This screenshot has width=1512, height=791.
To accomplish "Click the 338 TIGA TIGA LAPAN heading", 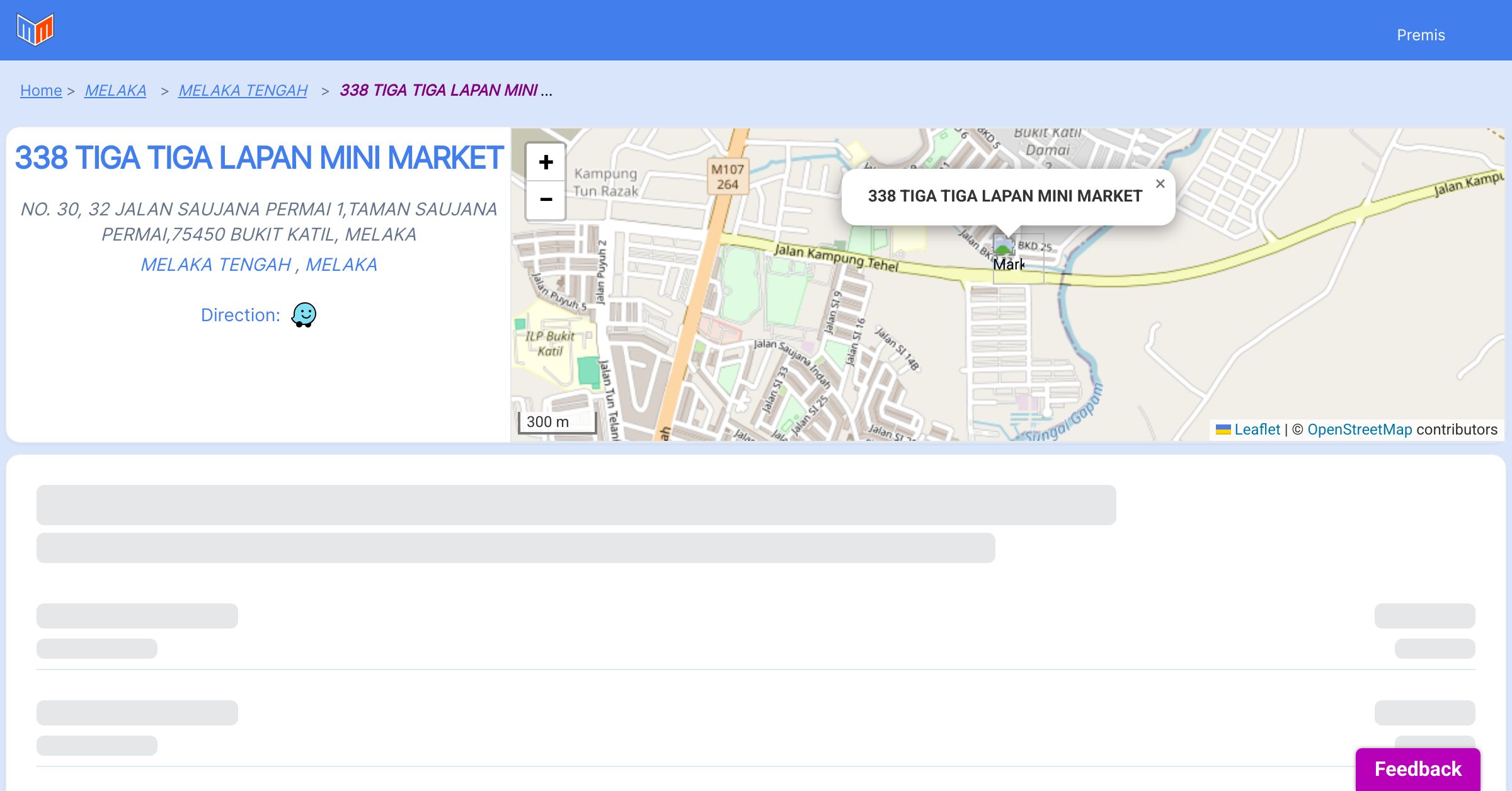I will coord(259,158).
